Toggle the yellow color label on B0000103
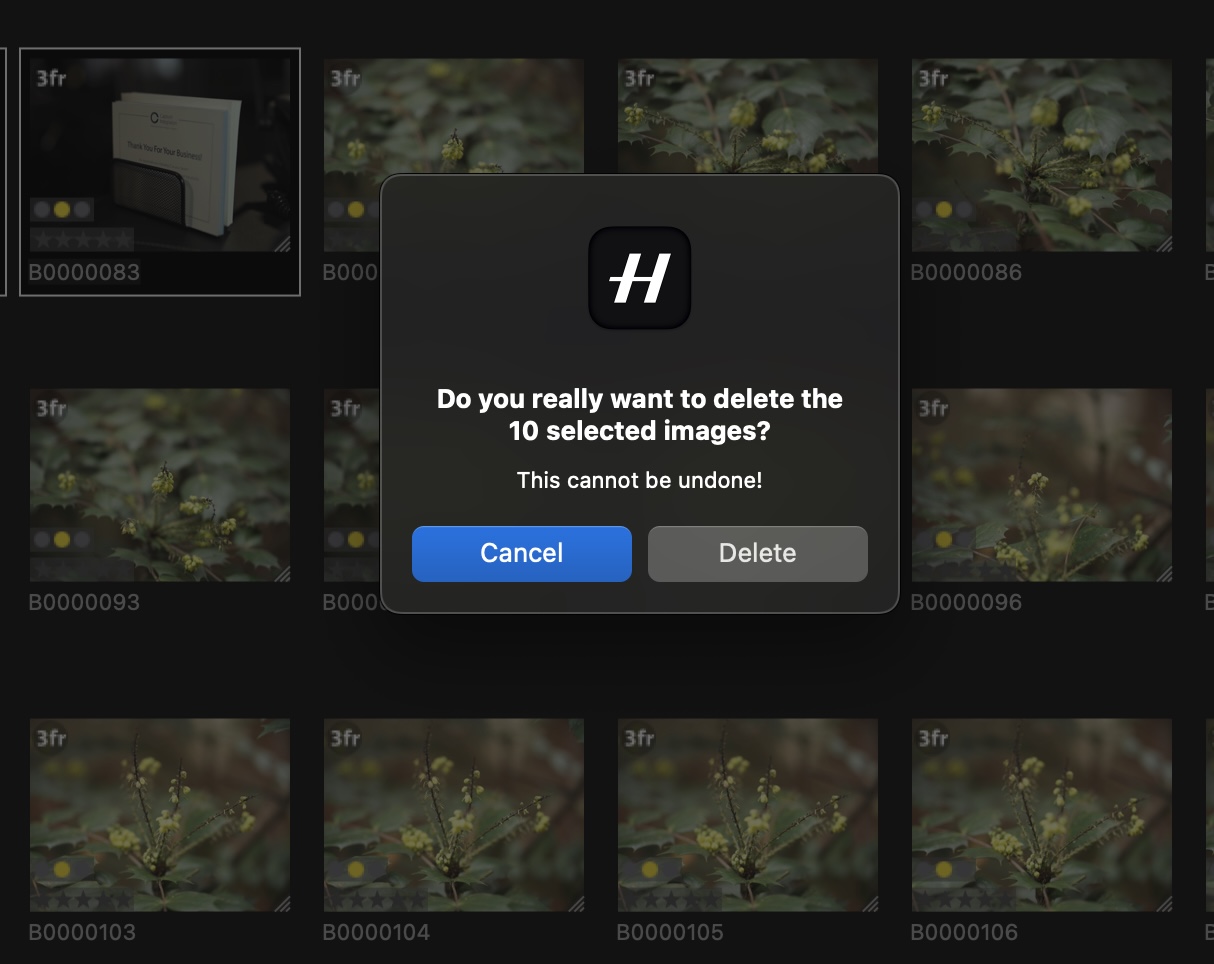Viewport: 1214px width, 964px height. point(62,870)
